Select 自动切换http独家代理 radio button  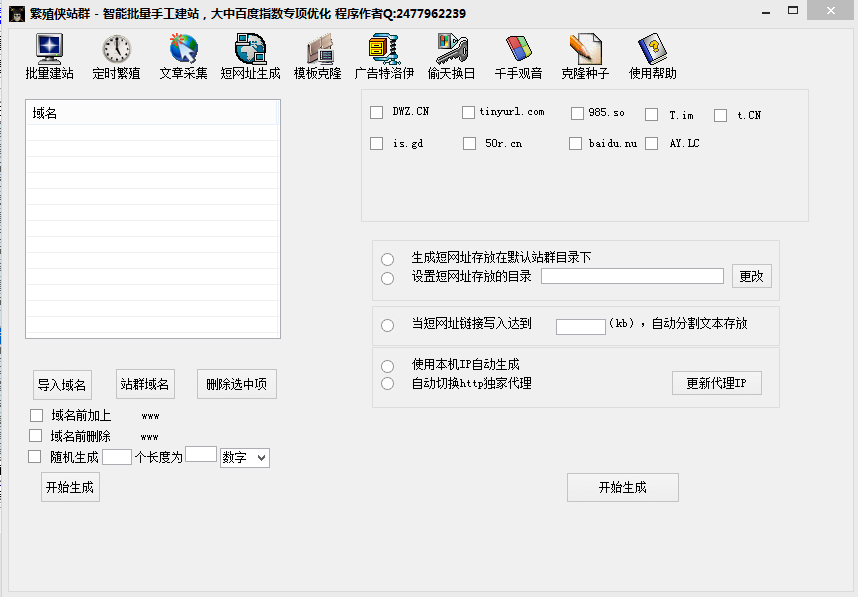[x=387, y=384]
